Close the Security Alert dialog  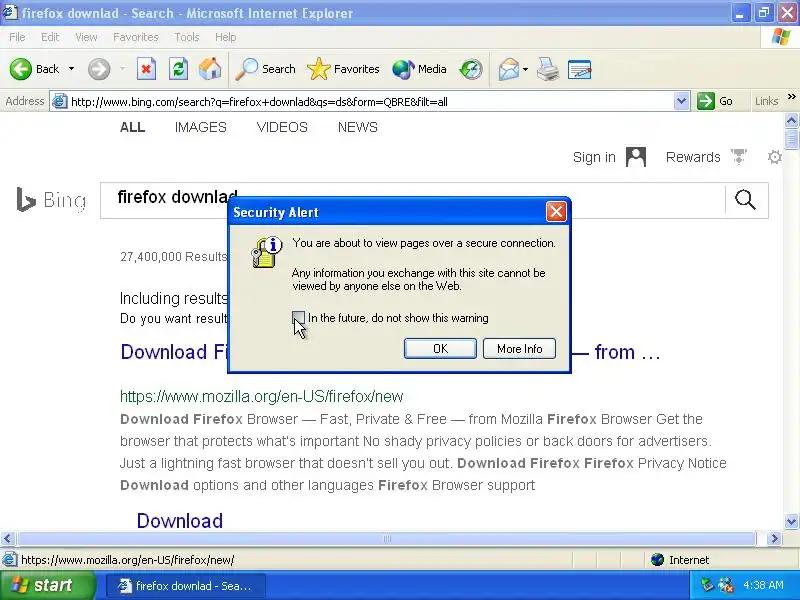coord(556,211)
